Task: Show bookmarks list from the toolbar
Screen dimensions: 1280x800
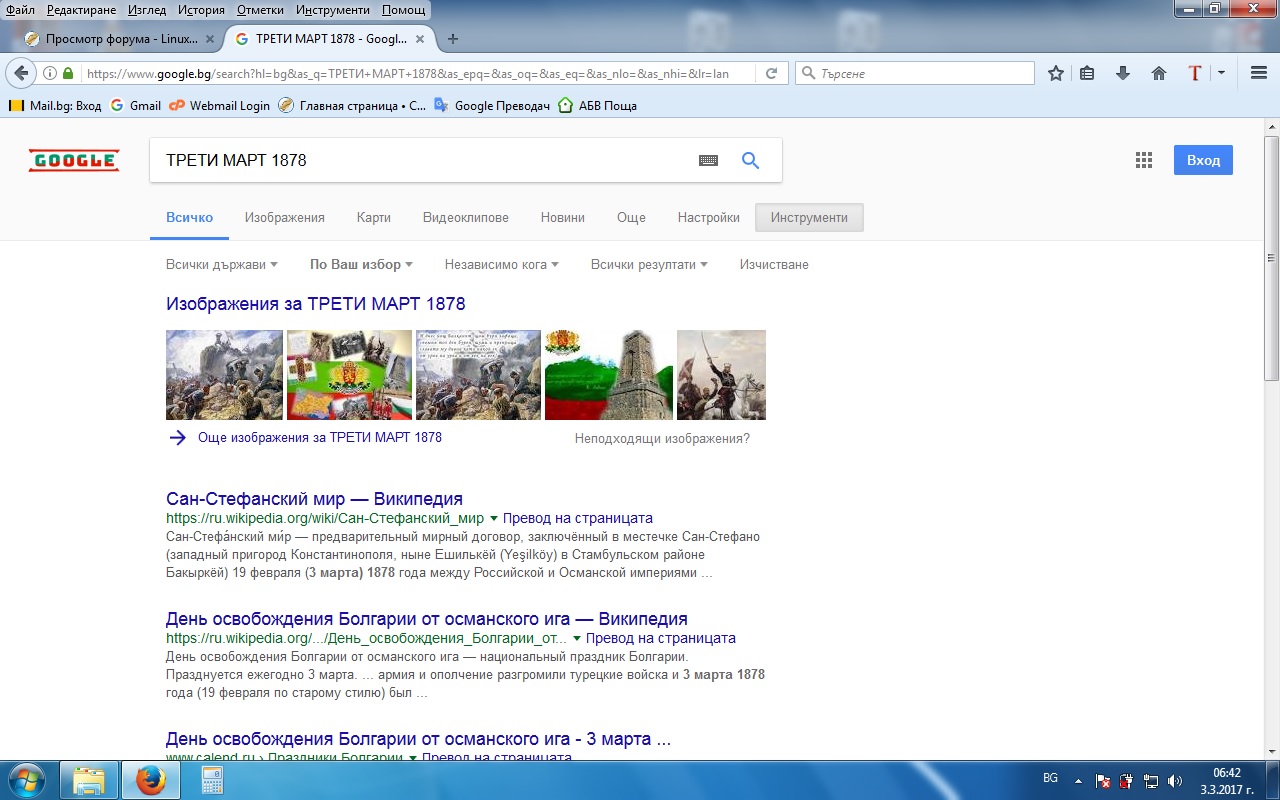Action: [x=1088, y=73]
